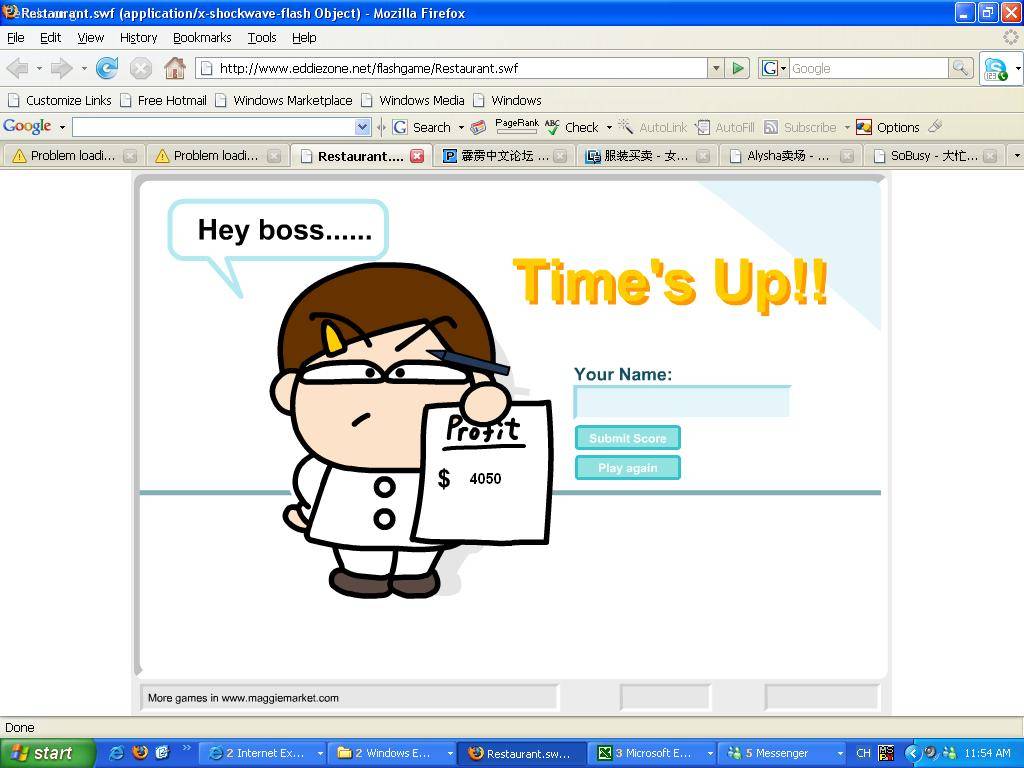This screenshot has width=1024, height=768.
Task: Open the list-all-tabs dropdown at the end of the tab strip
Action: [1016, 155]
